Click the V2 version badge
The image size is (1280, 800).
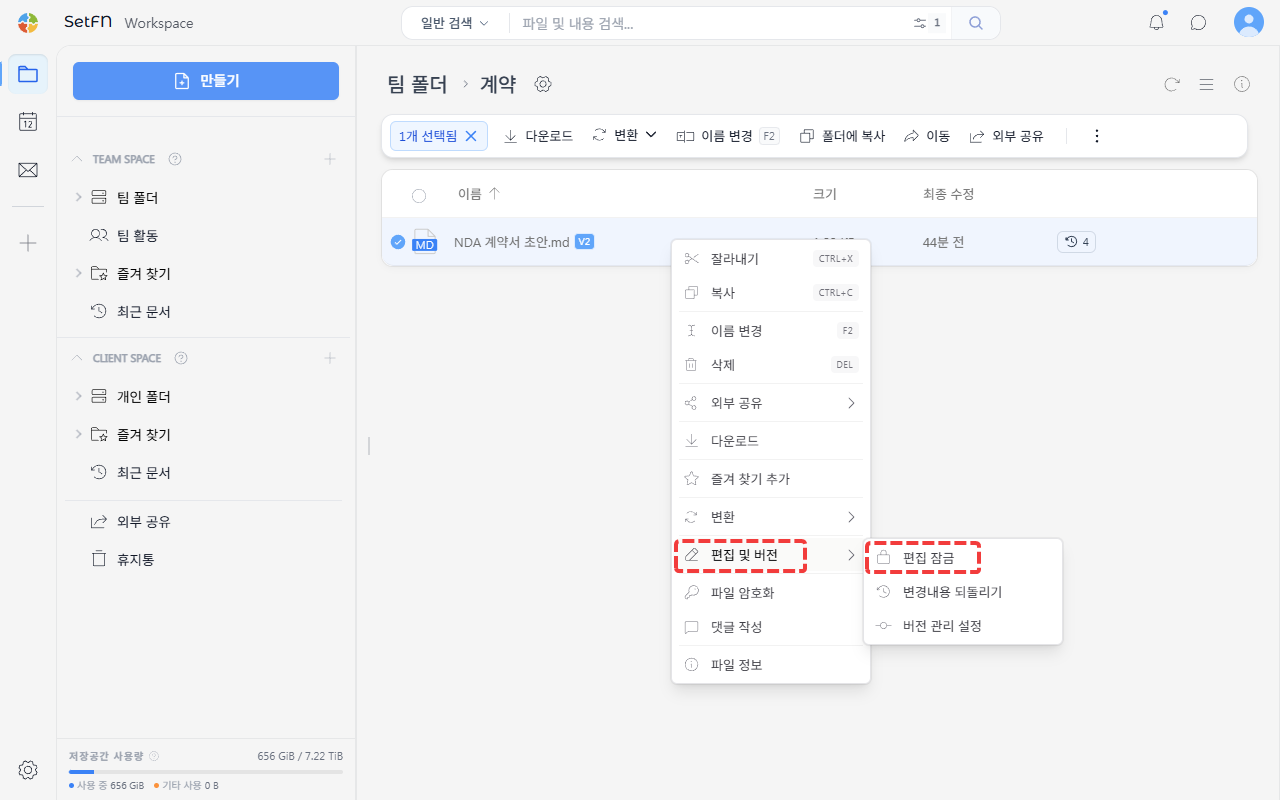point(585,242)
